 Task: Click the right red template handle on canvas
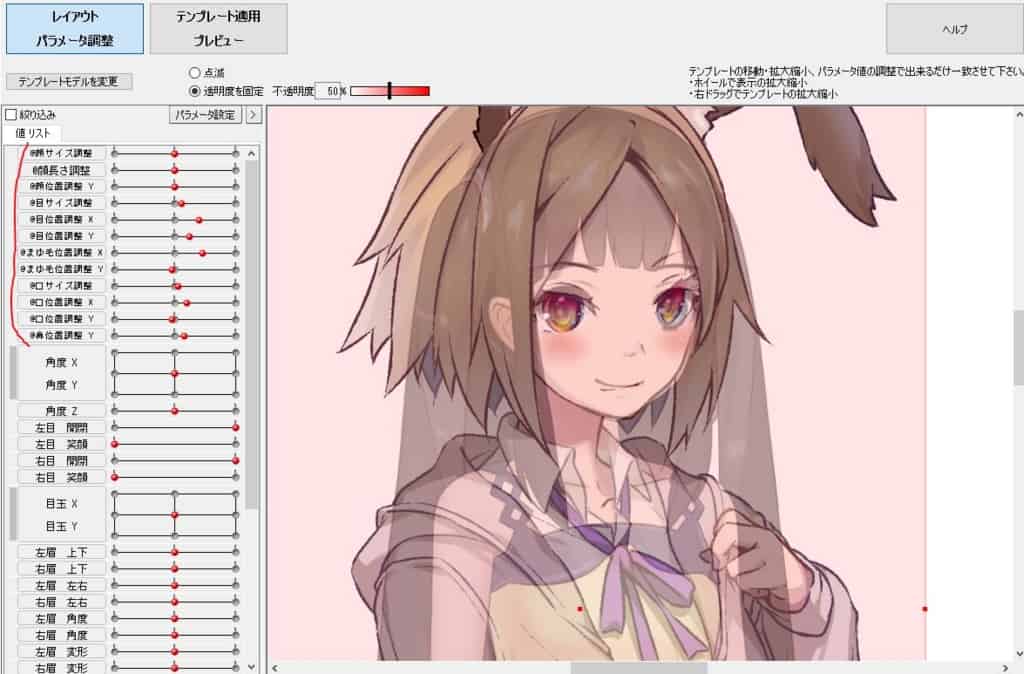924,608
